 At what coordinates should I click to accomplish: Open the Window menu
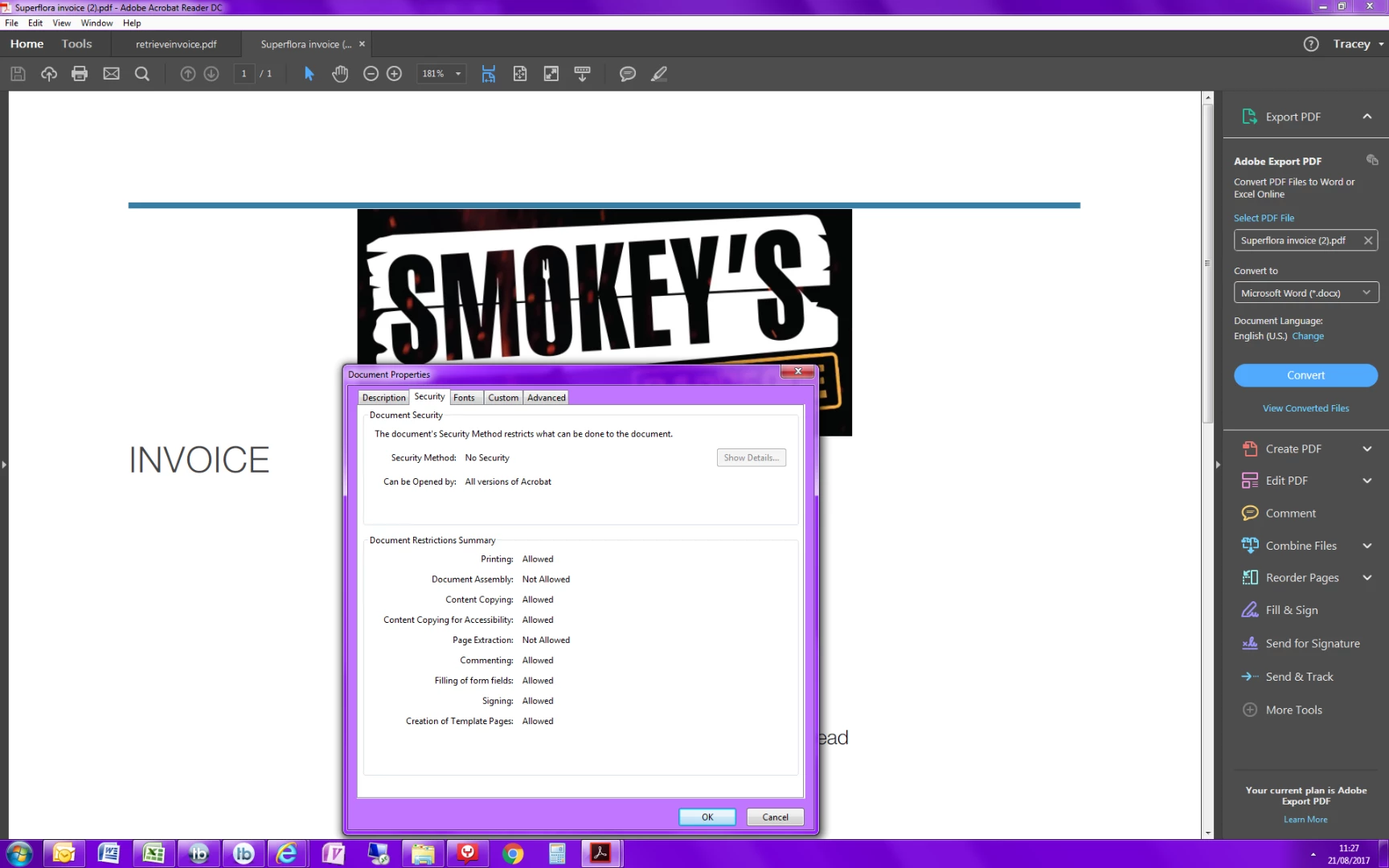(x=96, y=23)
